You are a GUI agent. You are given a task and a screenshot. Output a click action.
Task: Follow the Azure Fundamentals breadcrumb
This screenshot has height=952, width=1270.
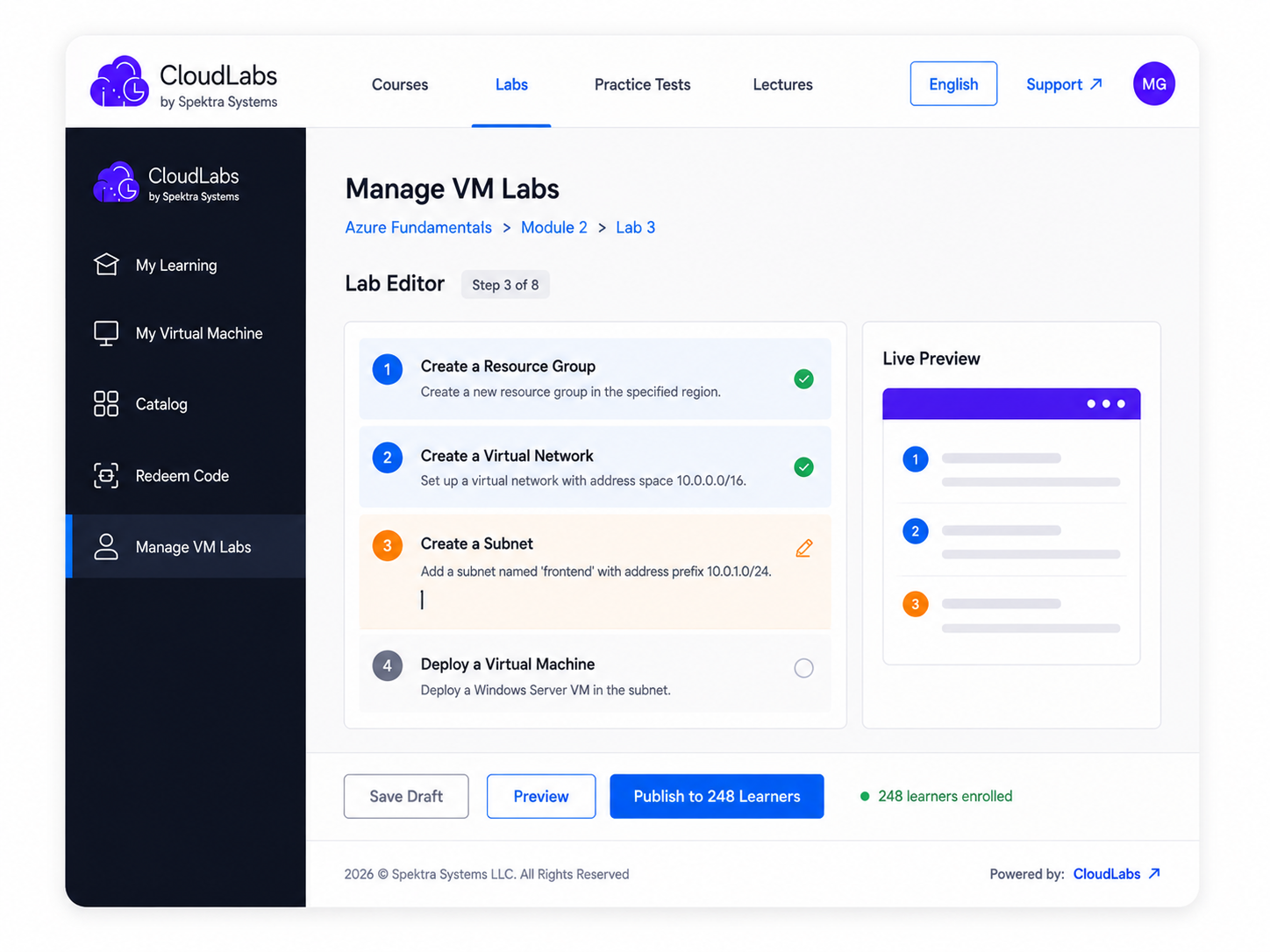coord(418,227)
